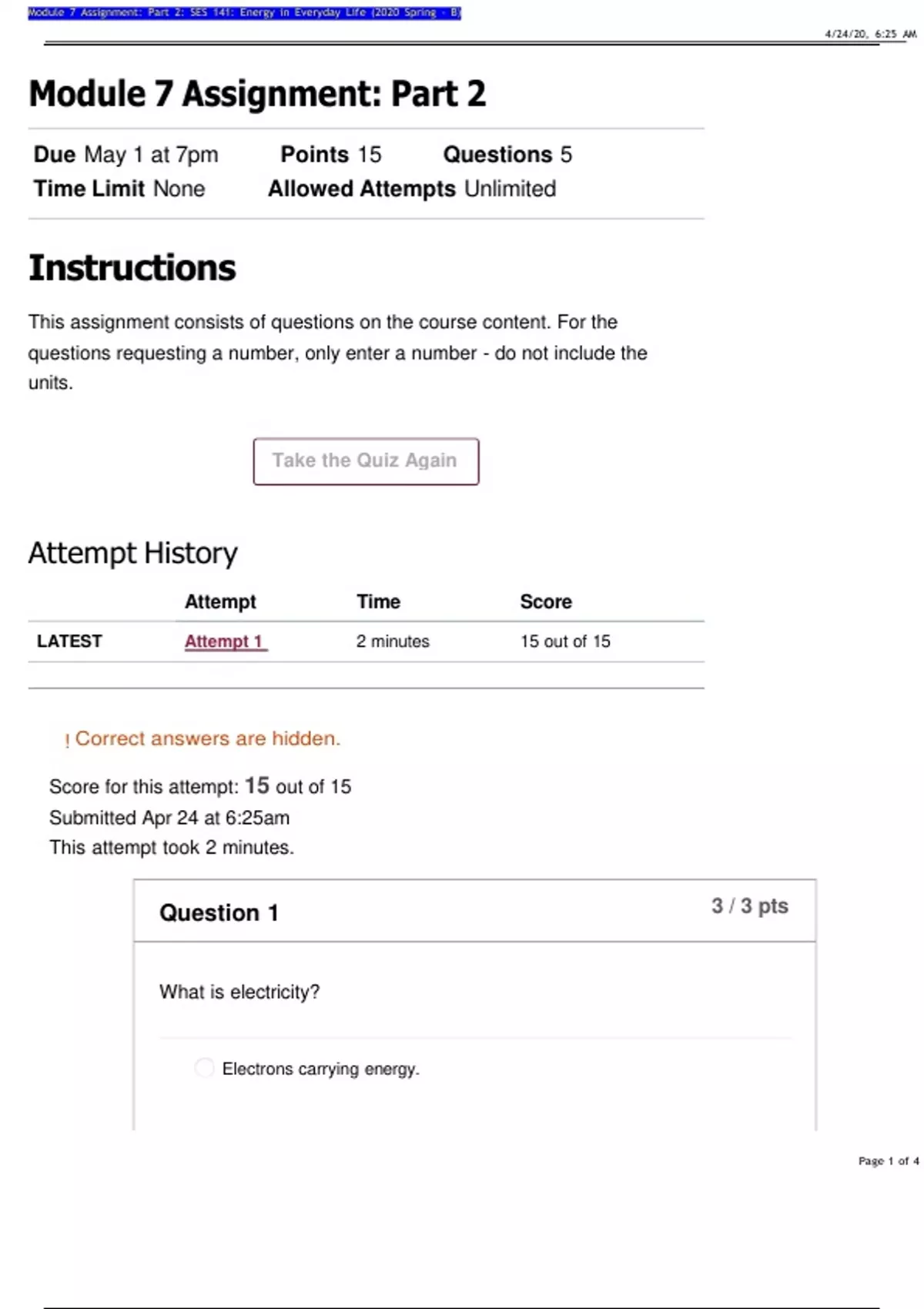Image resolution: width=924 pixels, height=1309 pixels.
Task: Click the Allowed Attempts Unlimited text
Action: tap(411, 189)
